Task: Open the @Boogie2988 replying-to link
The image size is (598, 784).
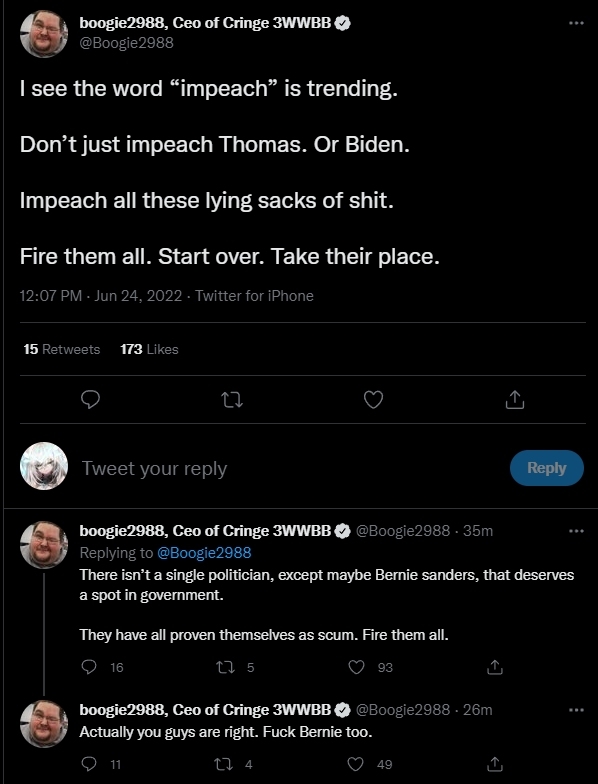Action: (x=204, y=552)
